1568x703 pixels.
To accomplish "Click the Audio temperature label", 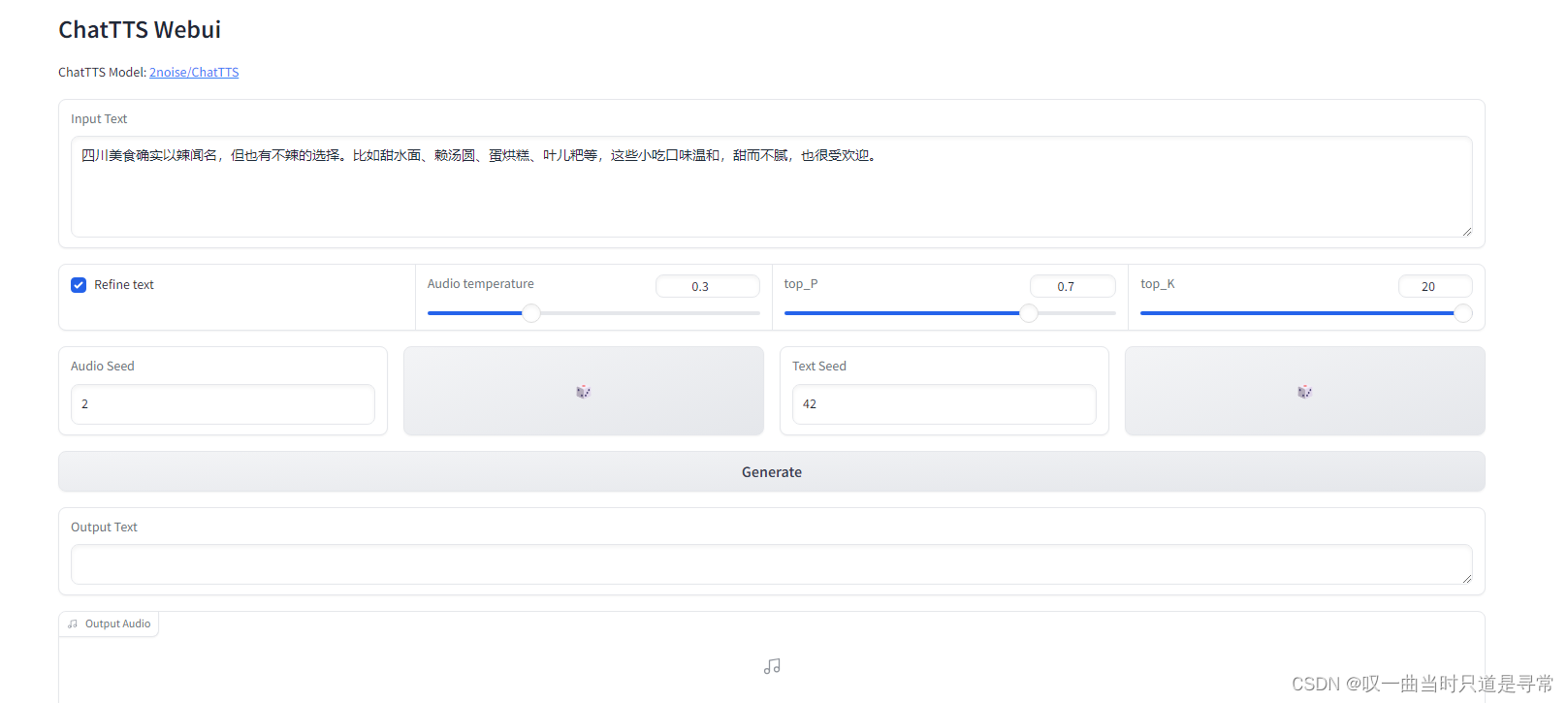I will tap(481, 284).
